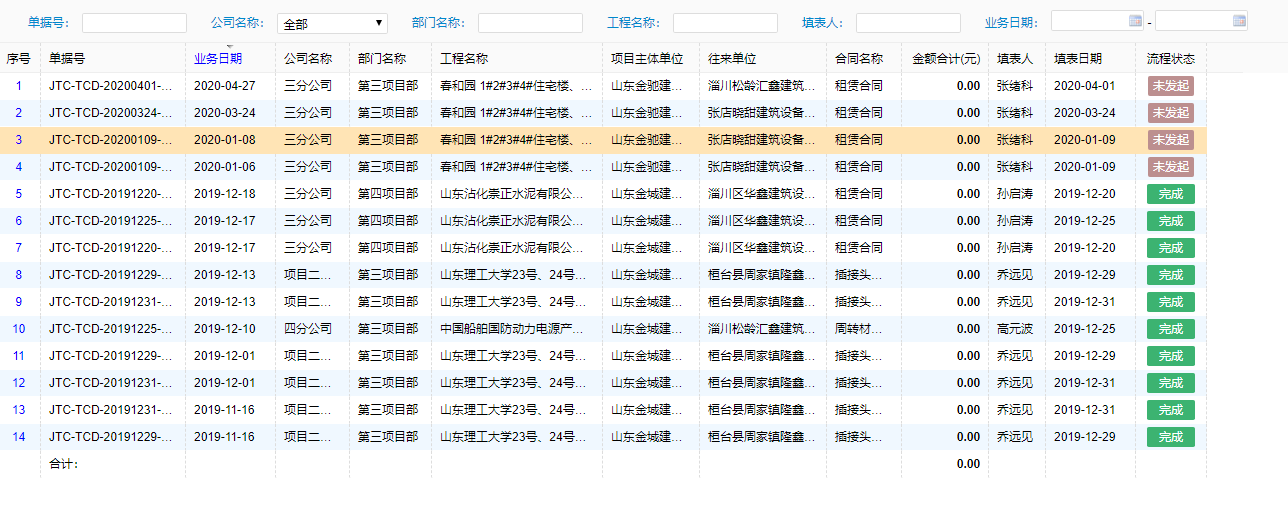Click 张店晓甜建筑设备… in row 2
Screen dimensions: 1288x532
click(x=762, y=113)
